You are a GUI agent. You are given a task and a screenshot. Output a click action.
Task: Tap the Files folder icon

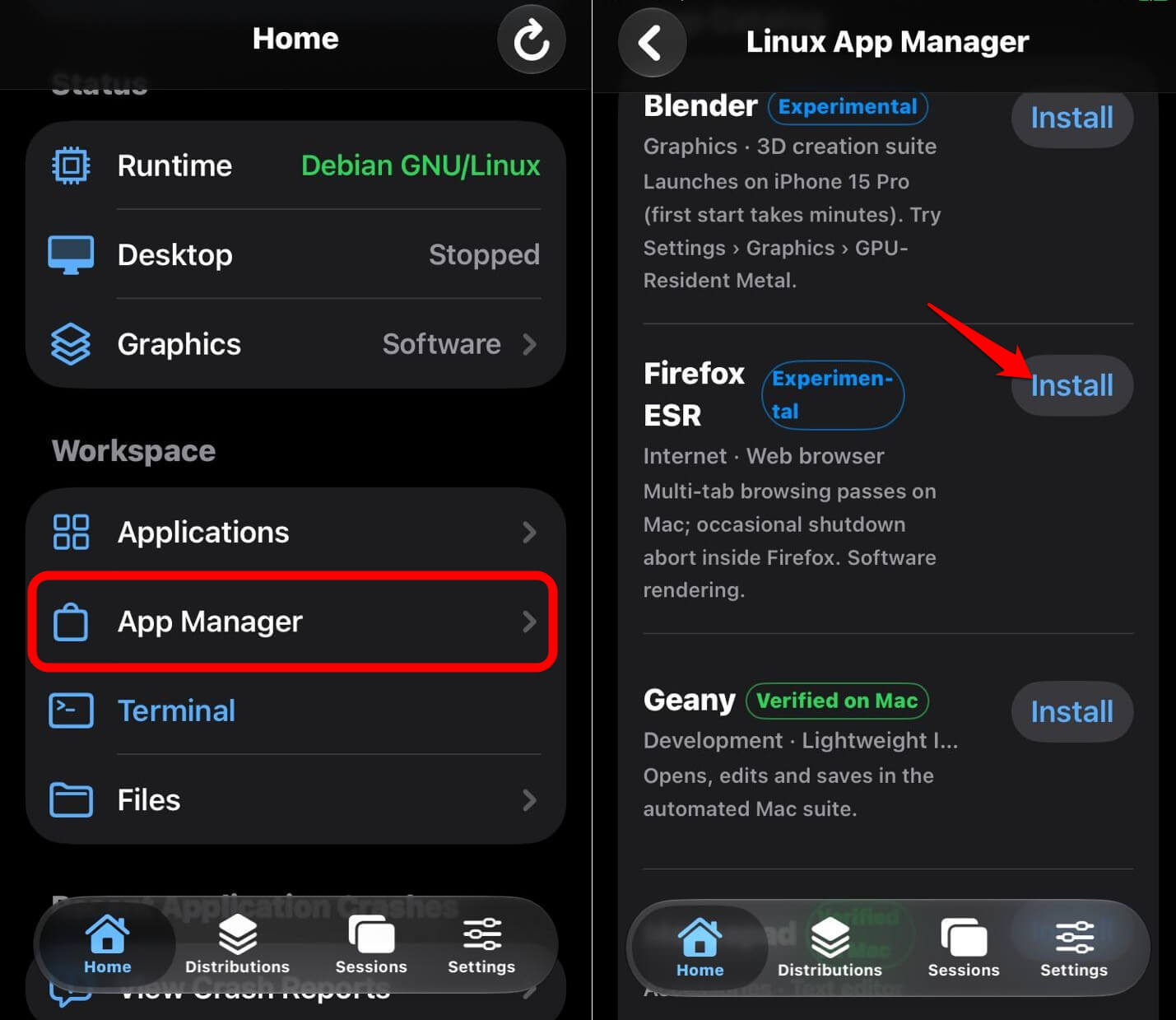(x=71, y=799)
